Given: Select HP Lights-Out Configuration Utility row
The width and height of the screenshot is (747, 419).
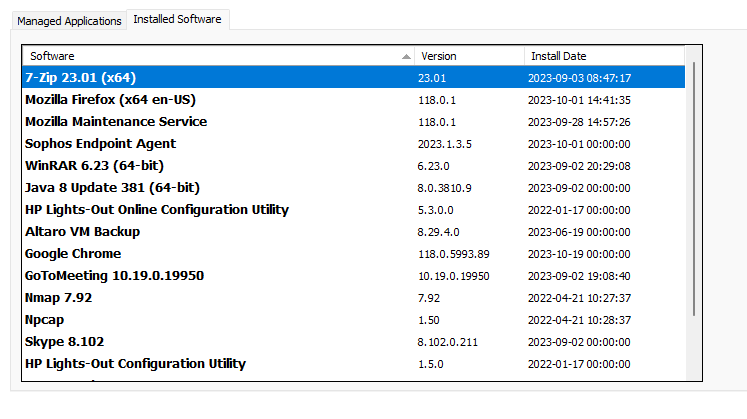Looking at the screenshot, I should tap(353, 364).
